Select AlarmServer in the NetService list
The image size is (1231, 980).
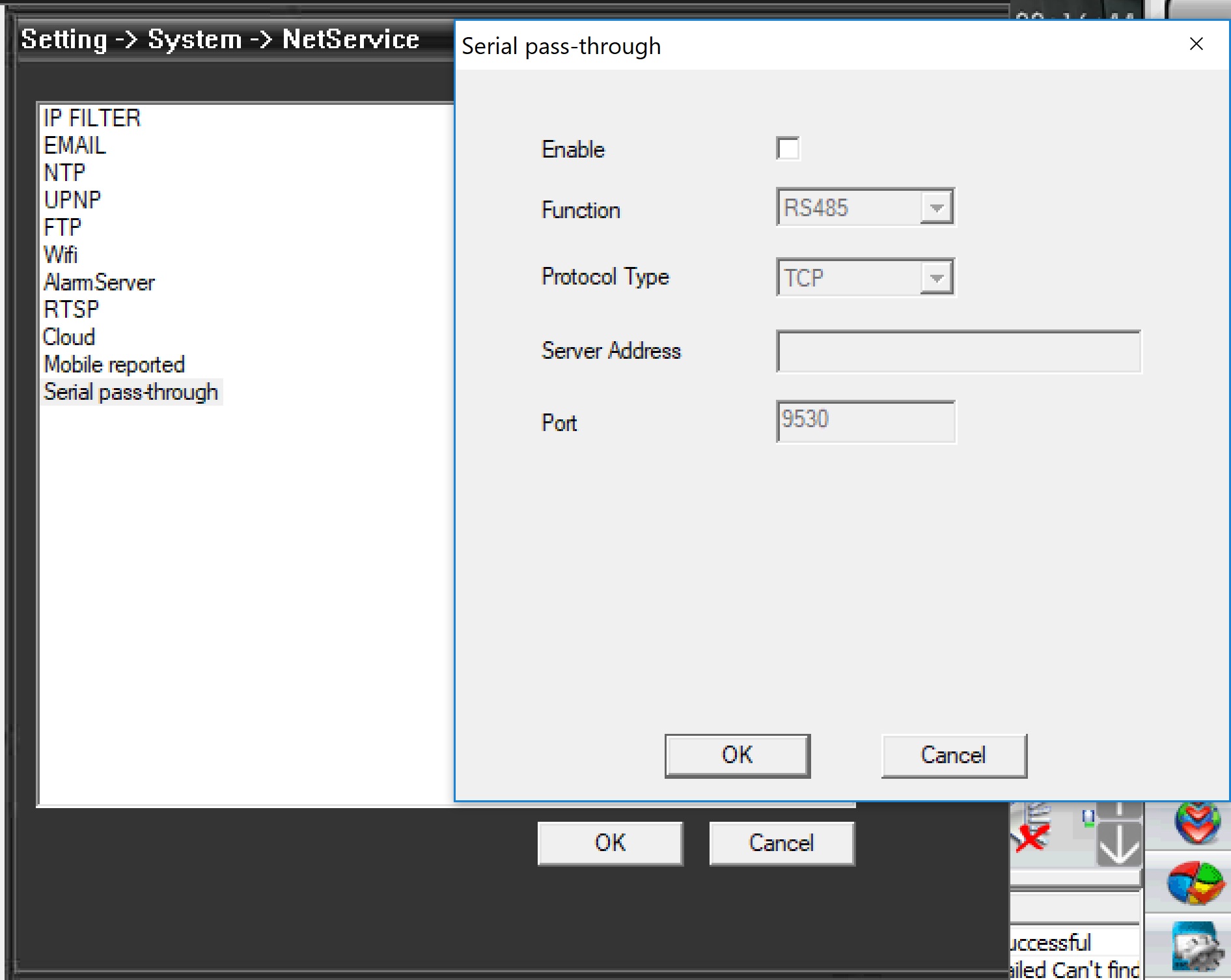pyautogui.click(x=99, y=283)
